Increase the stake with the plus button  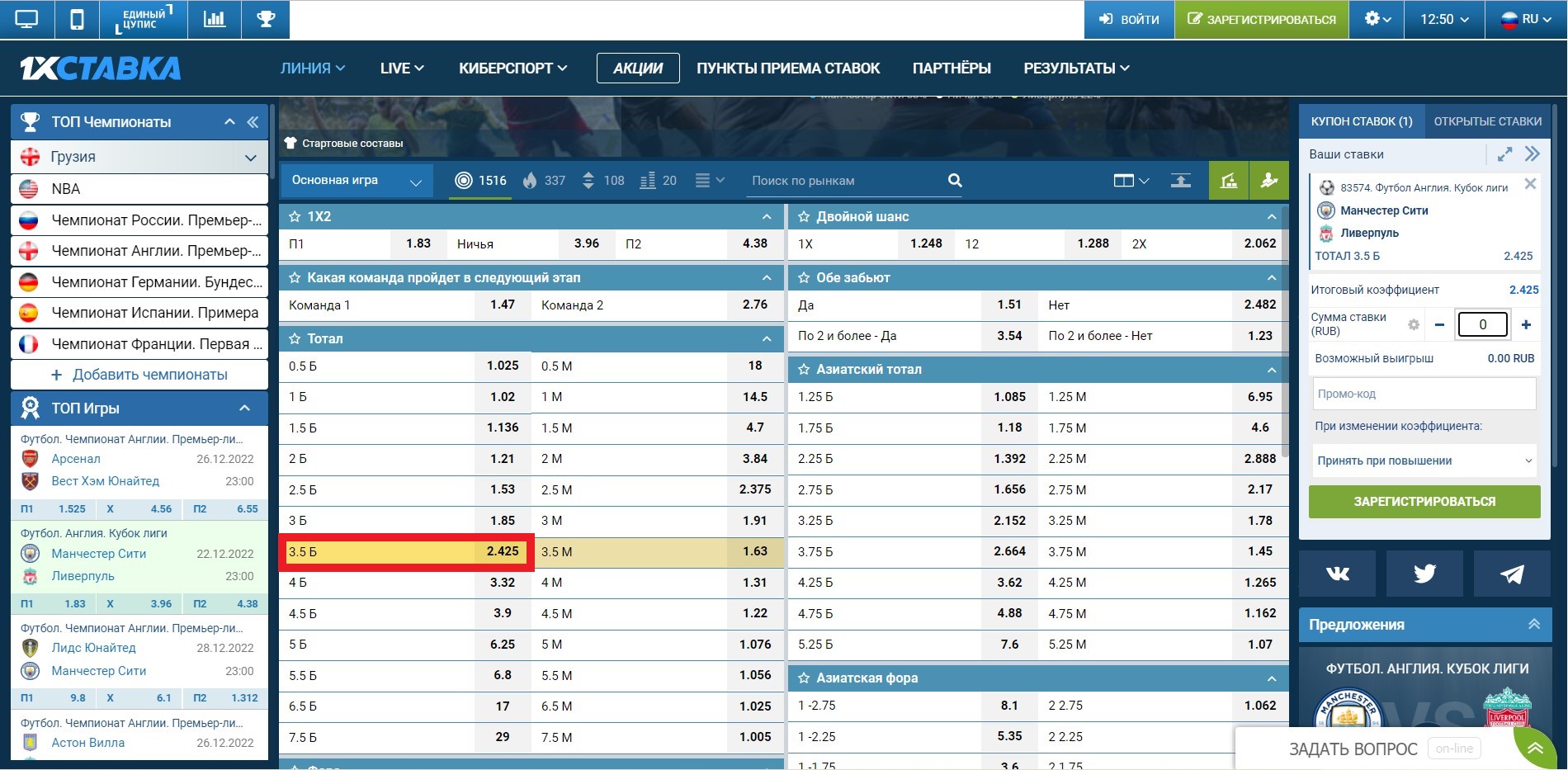tap(1526, 324)
